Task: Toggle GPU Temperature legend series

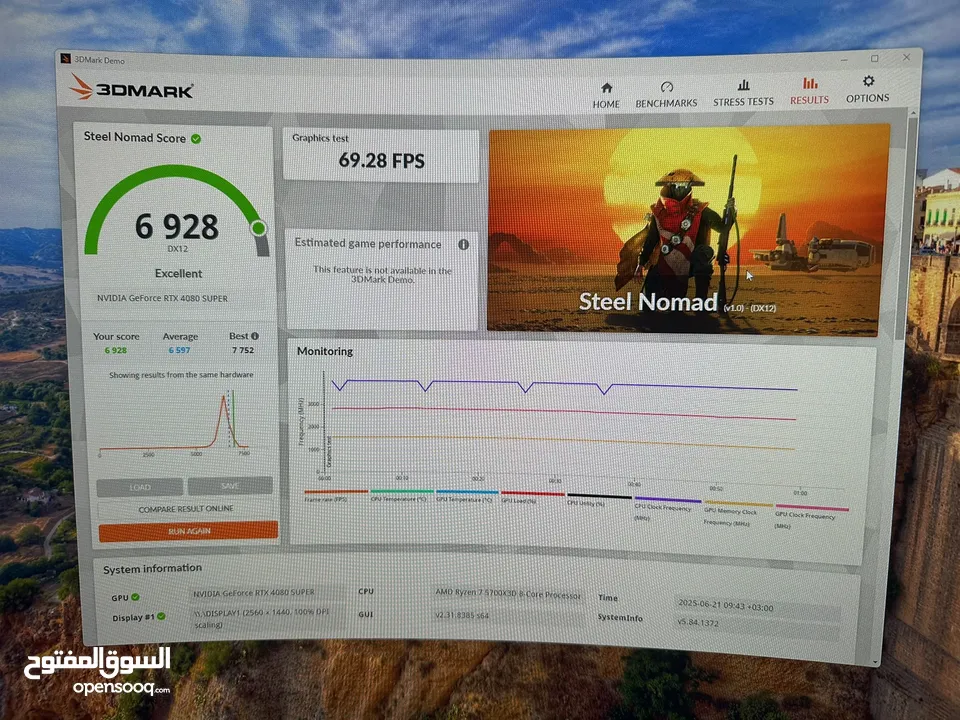Action: point(467,496)
